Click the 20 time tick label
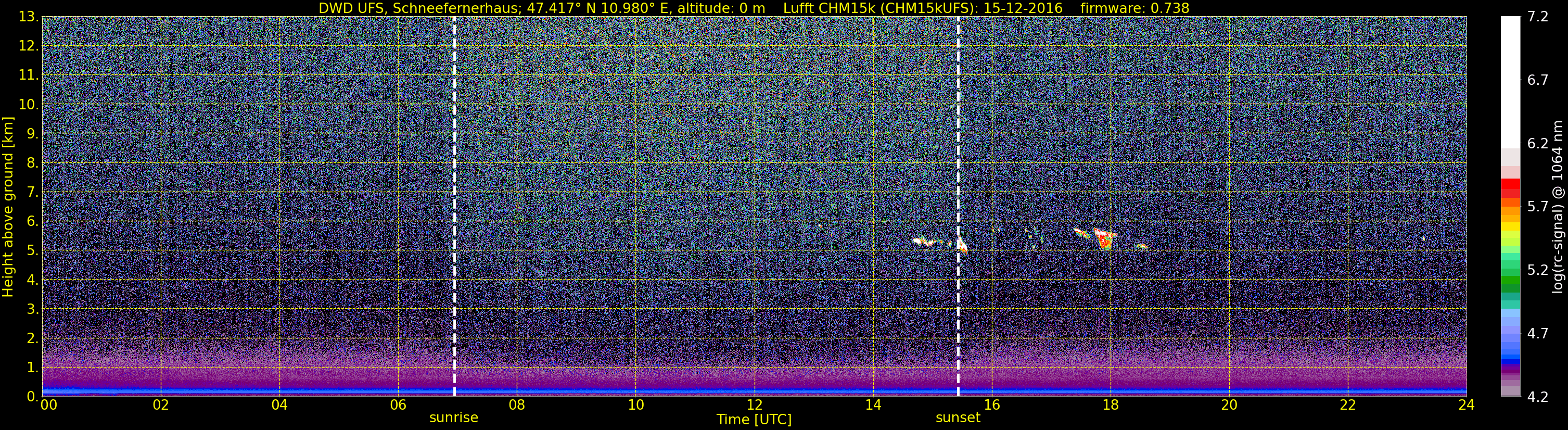1568x430 pixels. pos(1229,406)
